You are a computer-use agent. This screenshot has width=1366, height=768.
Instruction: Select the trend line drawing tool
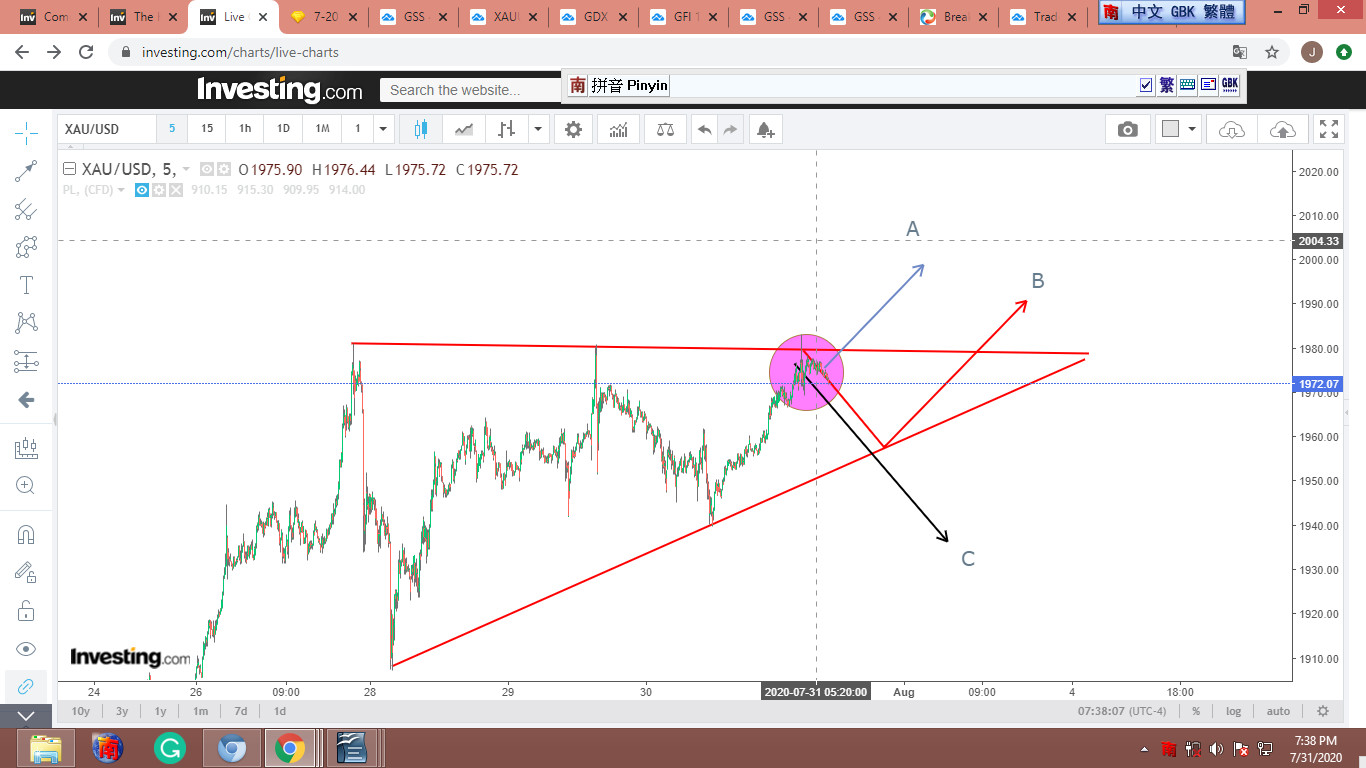[26, 171]
